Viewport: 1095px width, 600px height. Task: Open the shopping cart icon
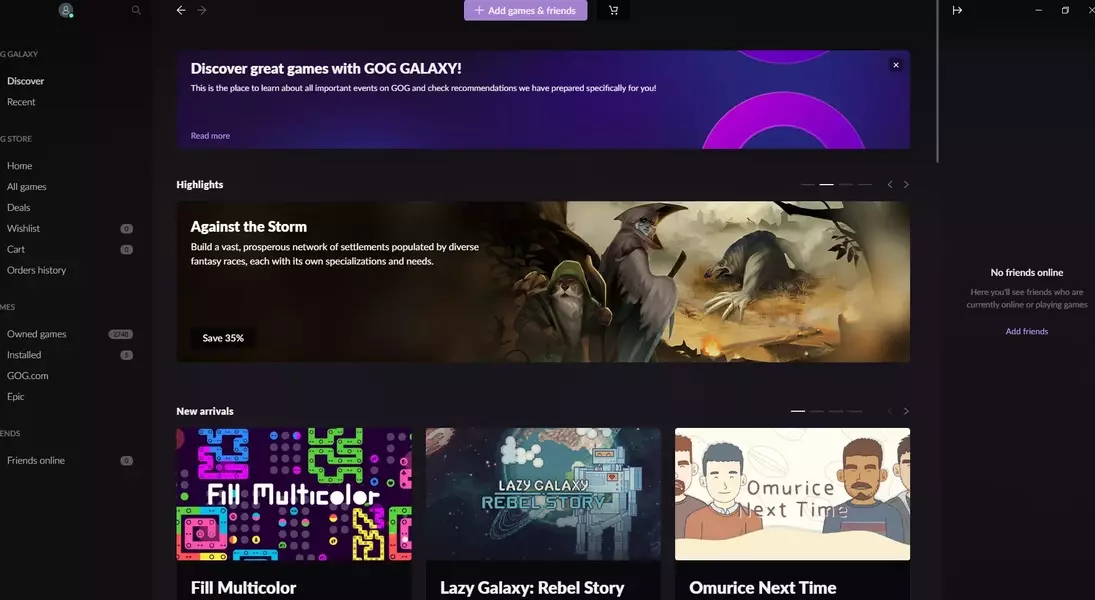(x=613, y=10)
